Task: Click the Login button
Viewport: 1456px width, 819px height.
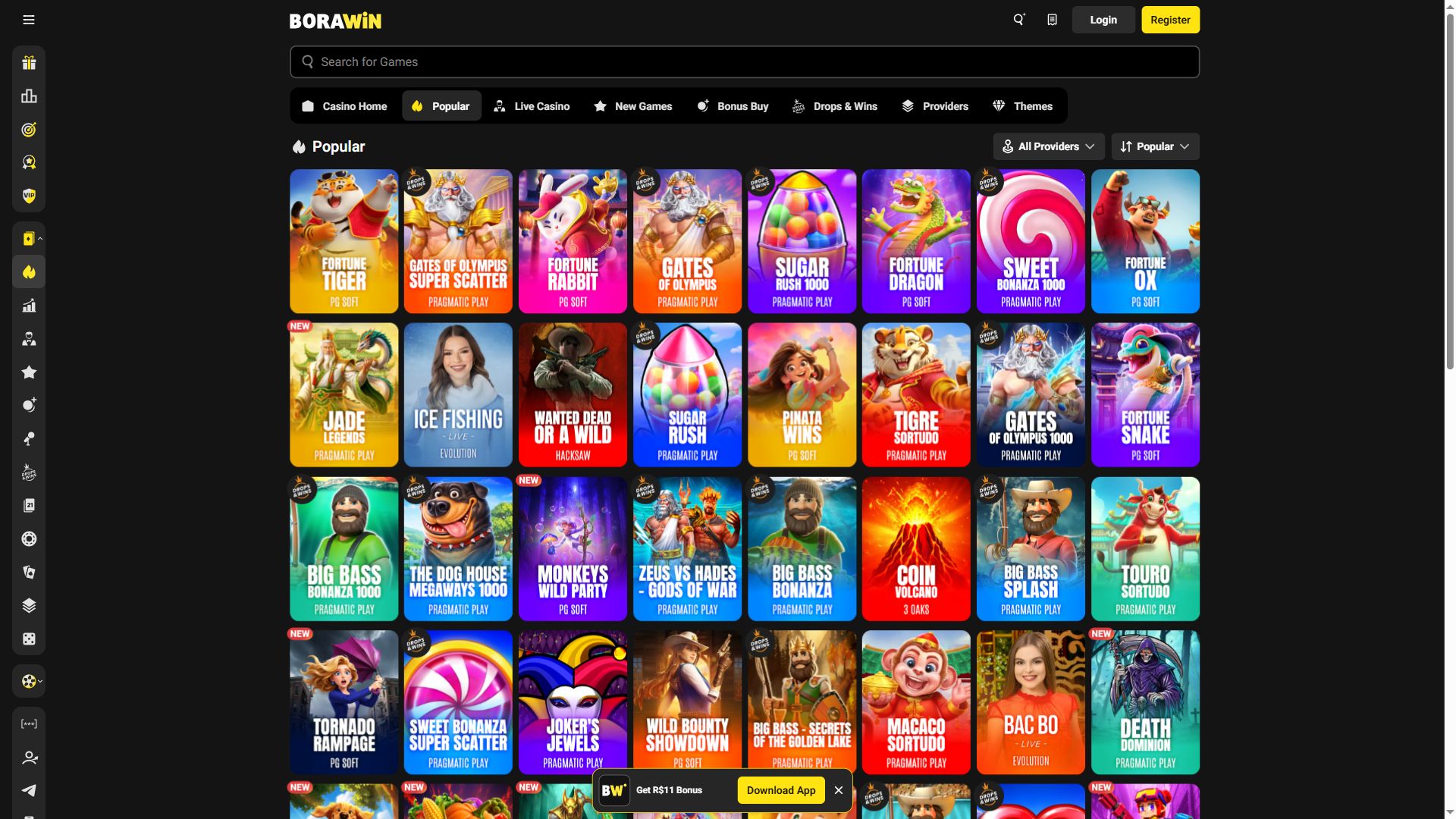Action: coord(1103,20)
